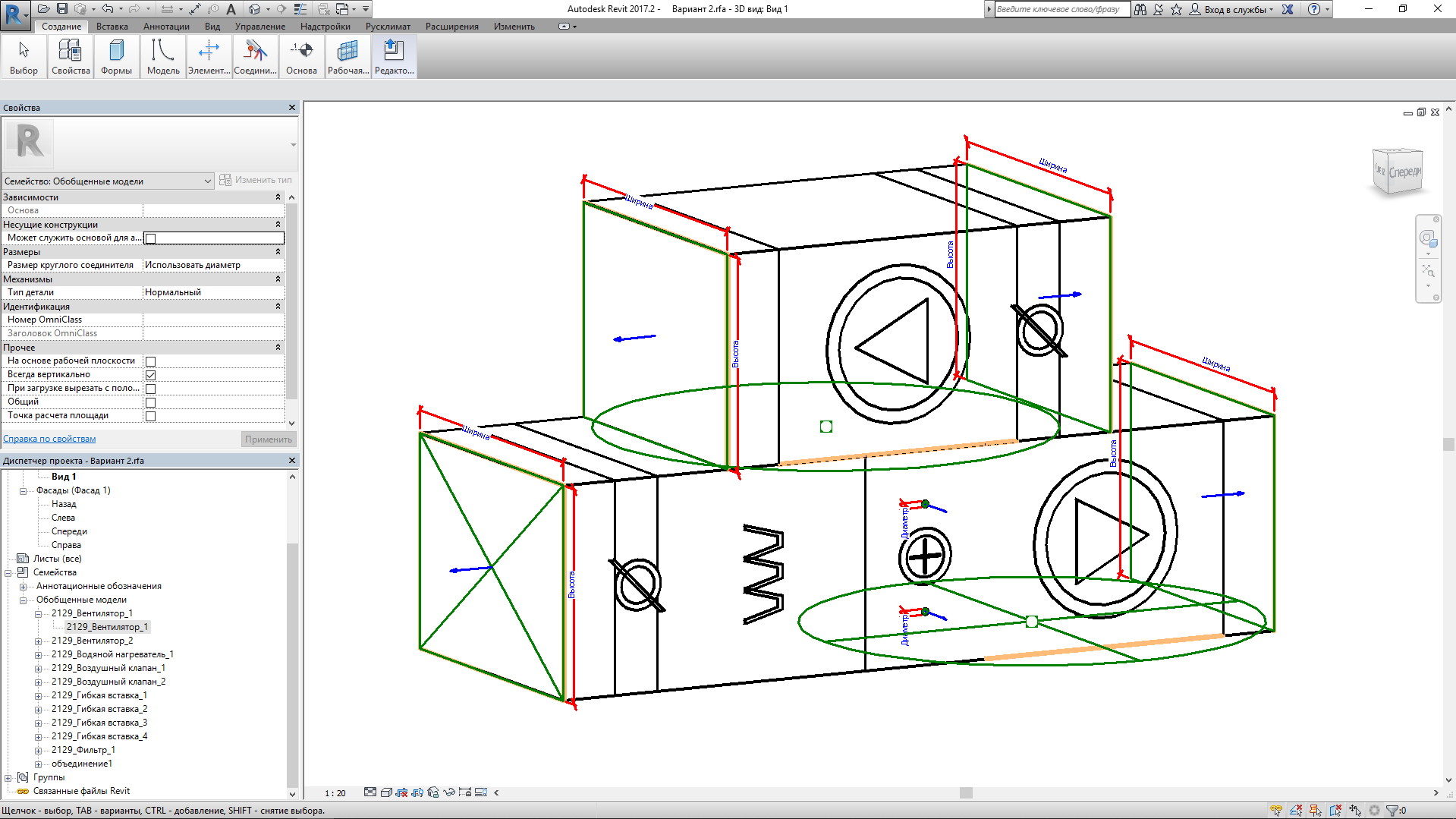Uncheck 'Всегда вертикально' checkbox
The width and height of the screenshot is (1456, 819).
pos(150,375)
